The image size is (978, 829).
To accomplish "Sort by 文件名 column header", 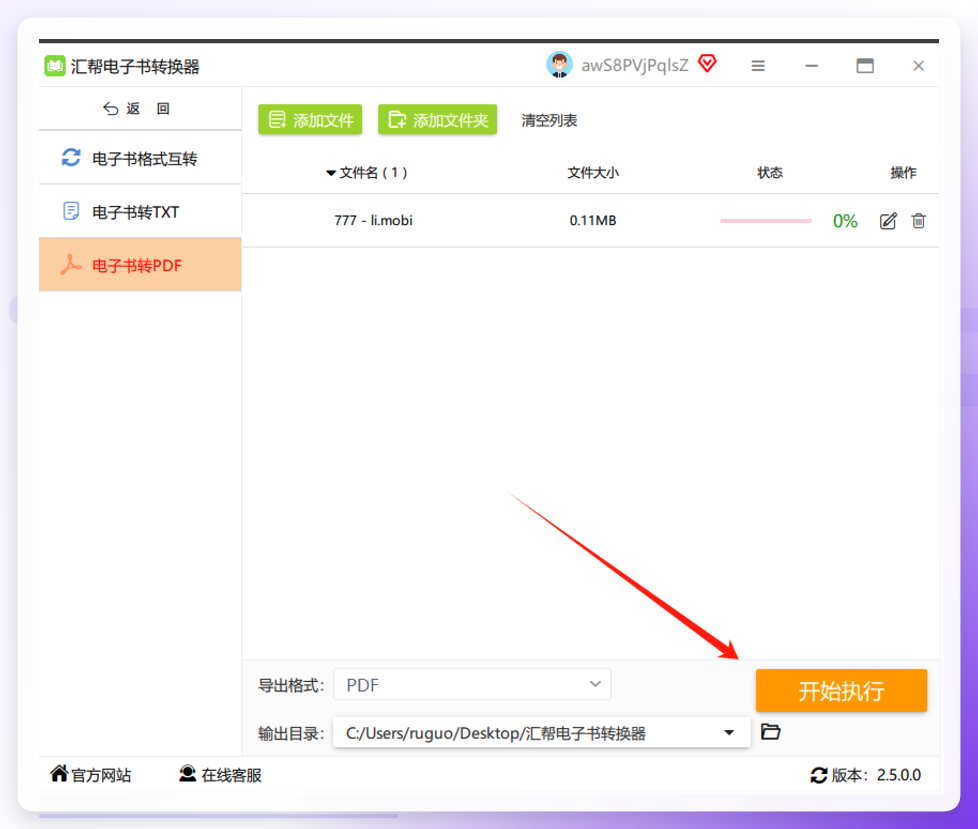I will (367, 173).
